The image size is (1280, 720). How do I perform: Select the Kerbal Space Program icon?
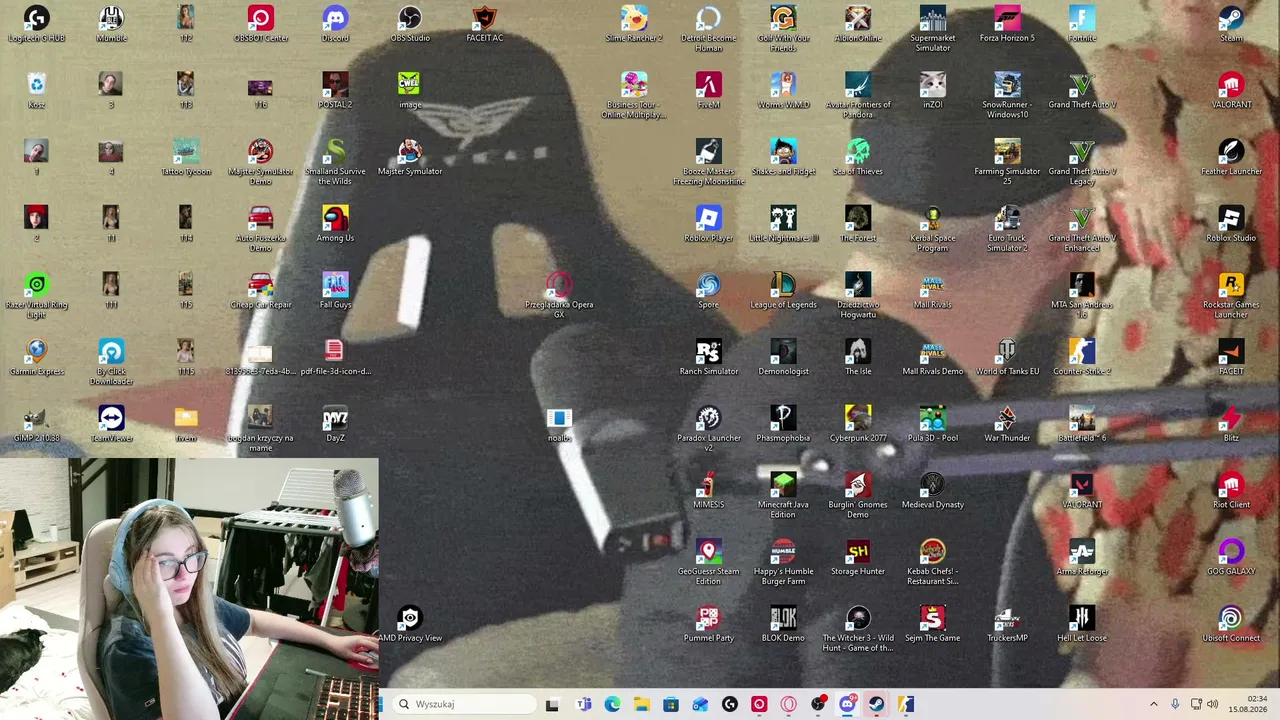click(932, 229)
